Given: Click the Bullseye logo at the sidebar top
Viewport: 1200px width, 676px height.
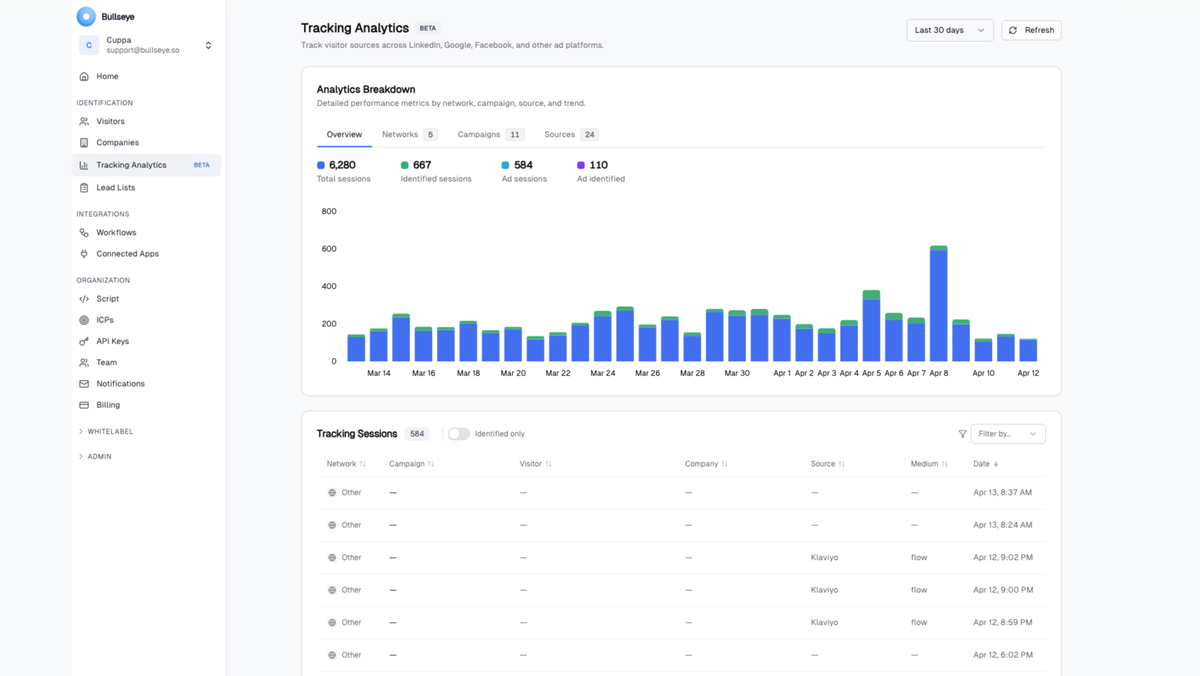Looking at the screenshot, I should [x=84, y=15].
